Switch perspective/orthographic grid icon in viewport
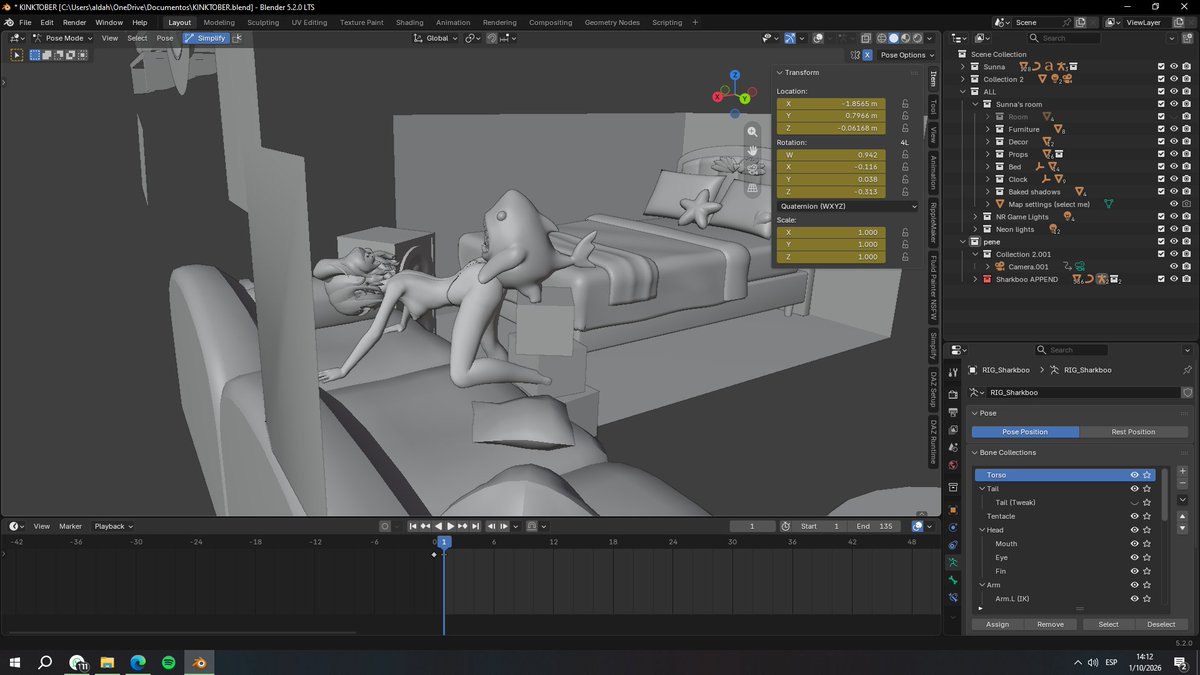The image size is (1200, 675). pyautogui.click(x=752, y=187)
